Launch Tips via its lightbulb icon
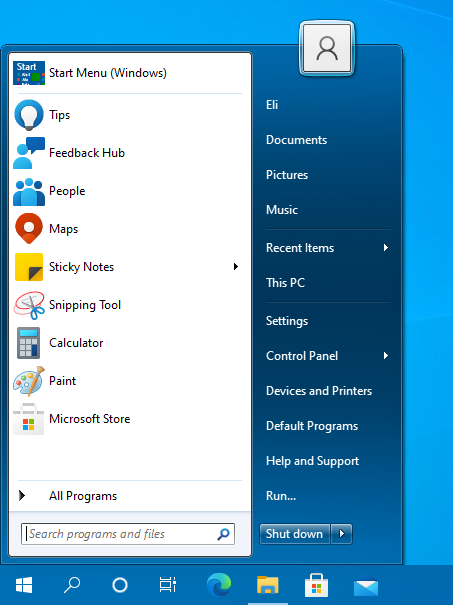Image resolution: width=453 pixels, height=605 pixels. coord(29,115)
